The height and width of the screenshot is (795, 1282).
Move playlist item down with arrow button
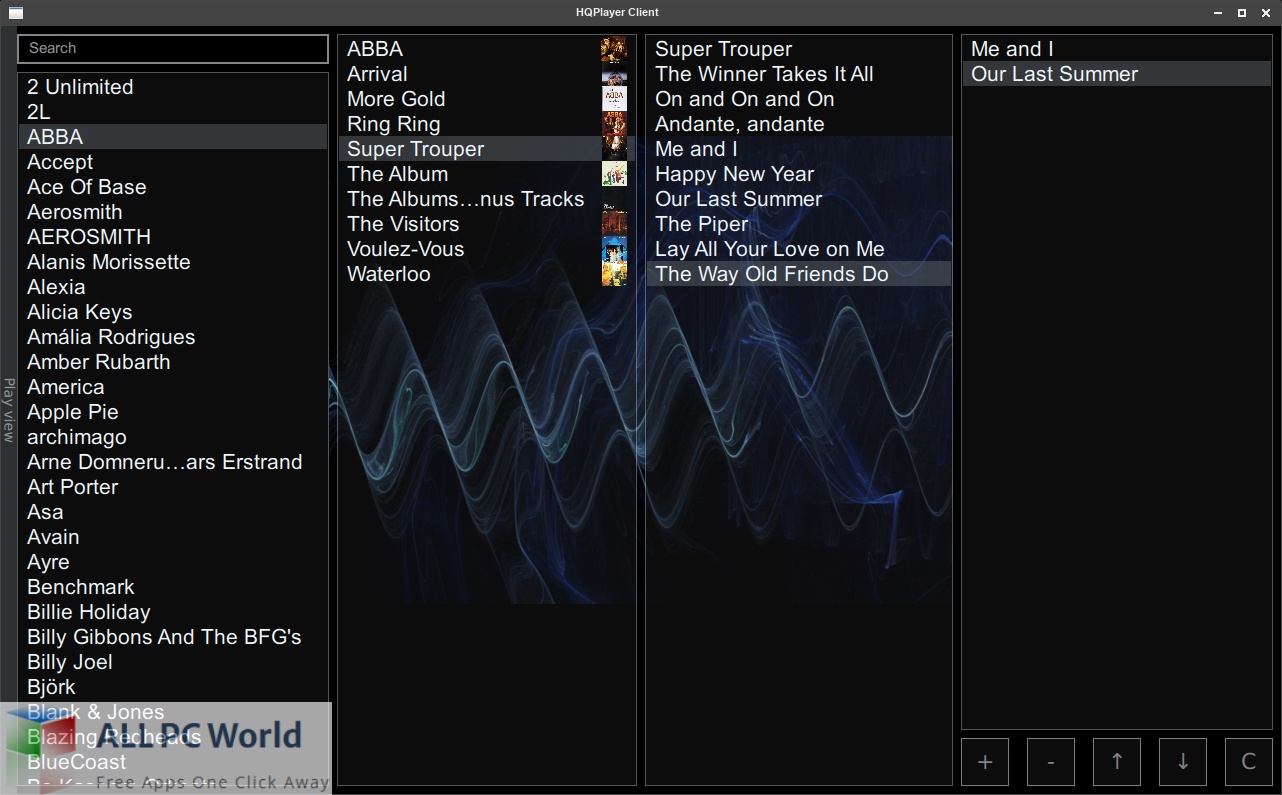coord(1183,762)
